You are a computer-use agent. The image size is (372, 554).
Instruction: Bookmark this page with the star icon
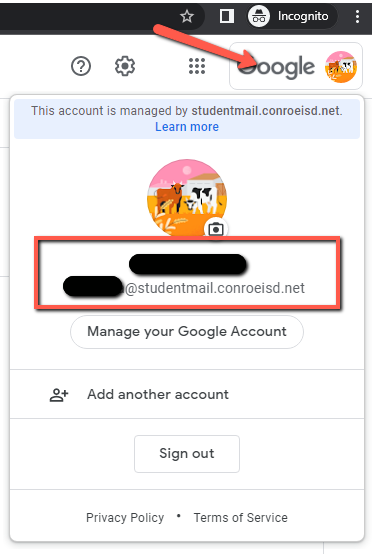click(187, 16)
